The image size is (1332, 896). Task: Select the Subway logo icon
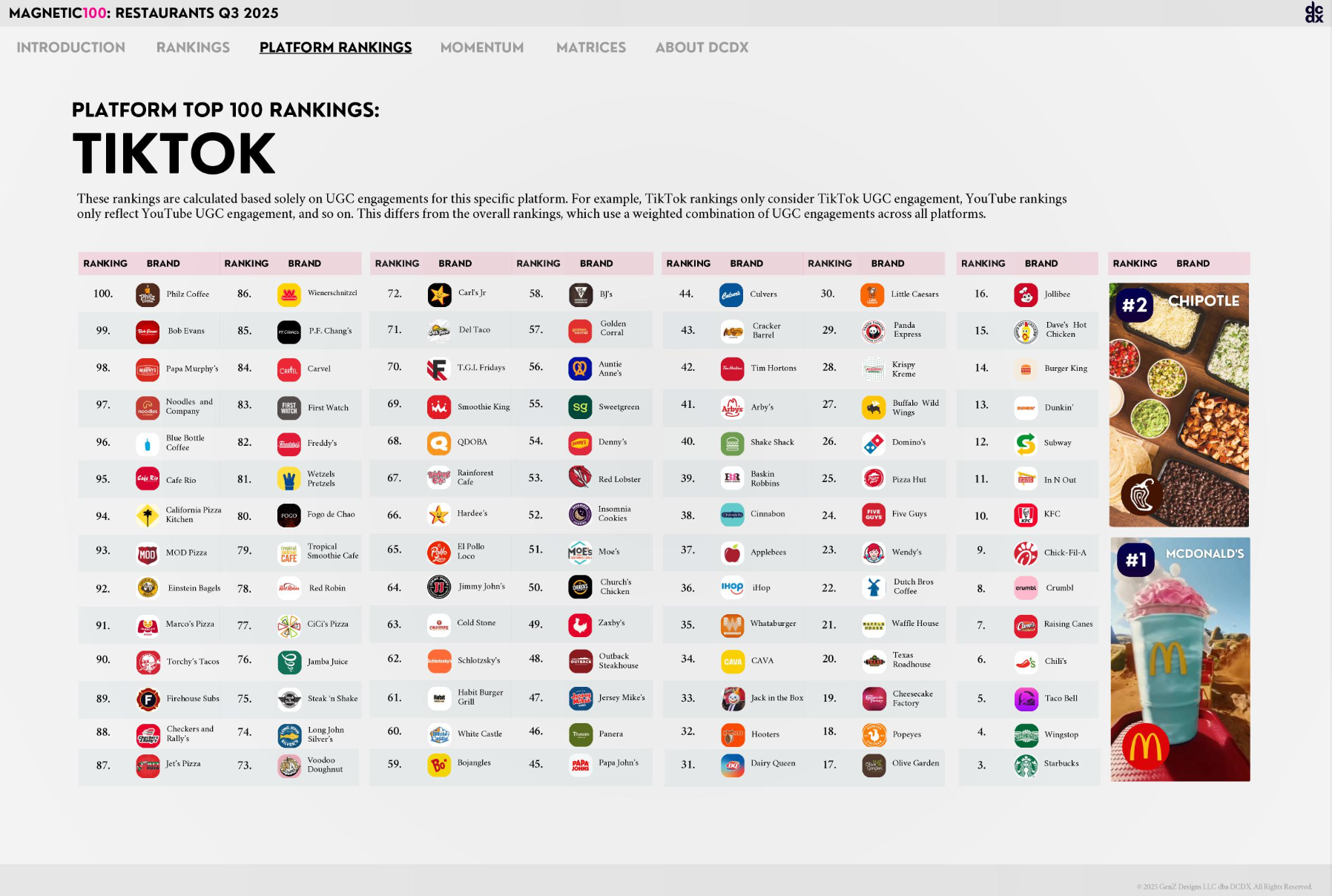pyautogui.click(x=1026, y=444)
